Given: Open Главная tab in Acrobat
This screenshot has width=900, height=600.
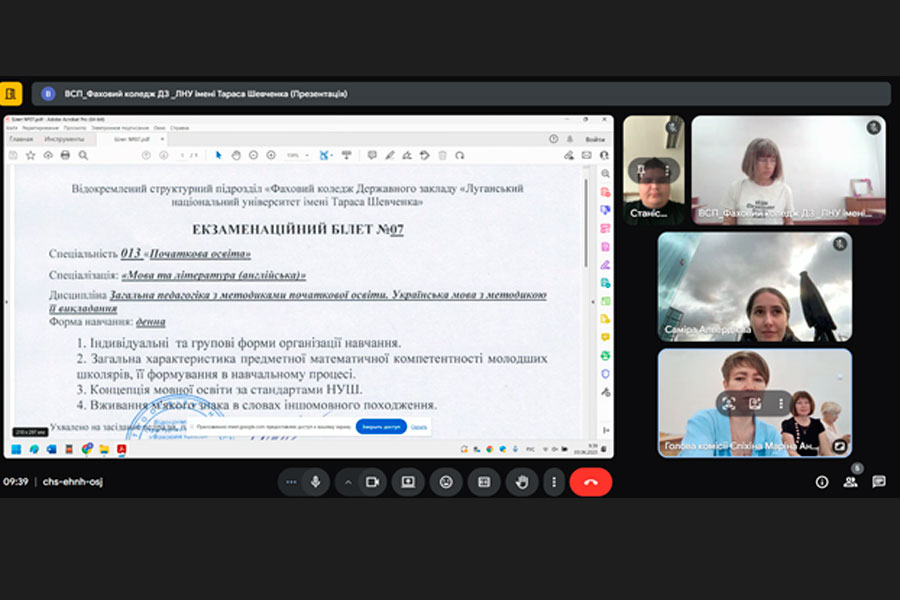Looking at the screenshot, I should (21, 139).
